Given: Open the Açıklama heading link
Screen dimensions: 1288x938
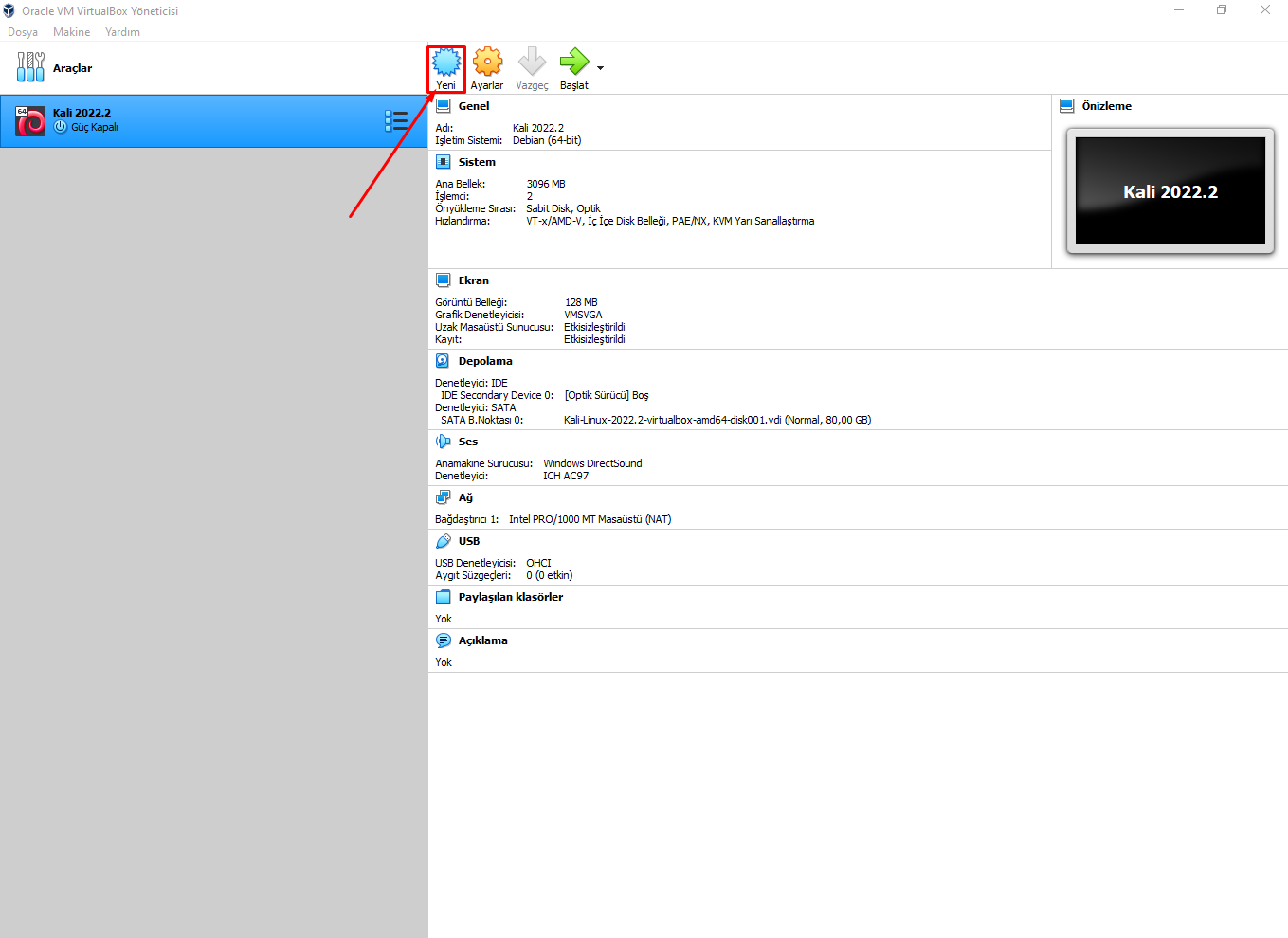Looking at the screenshot, I should point(483,640).
